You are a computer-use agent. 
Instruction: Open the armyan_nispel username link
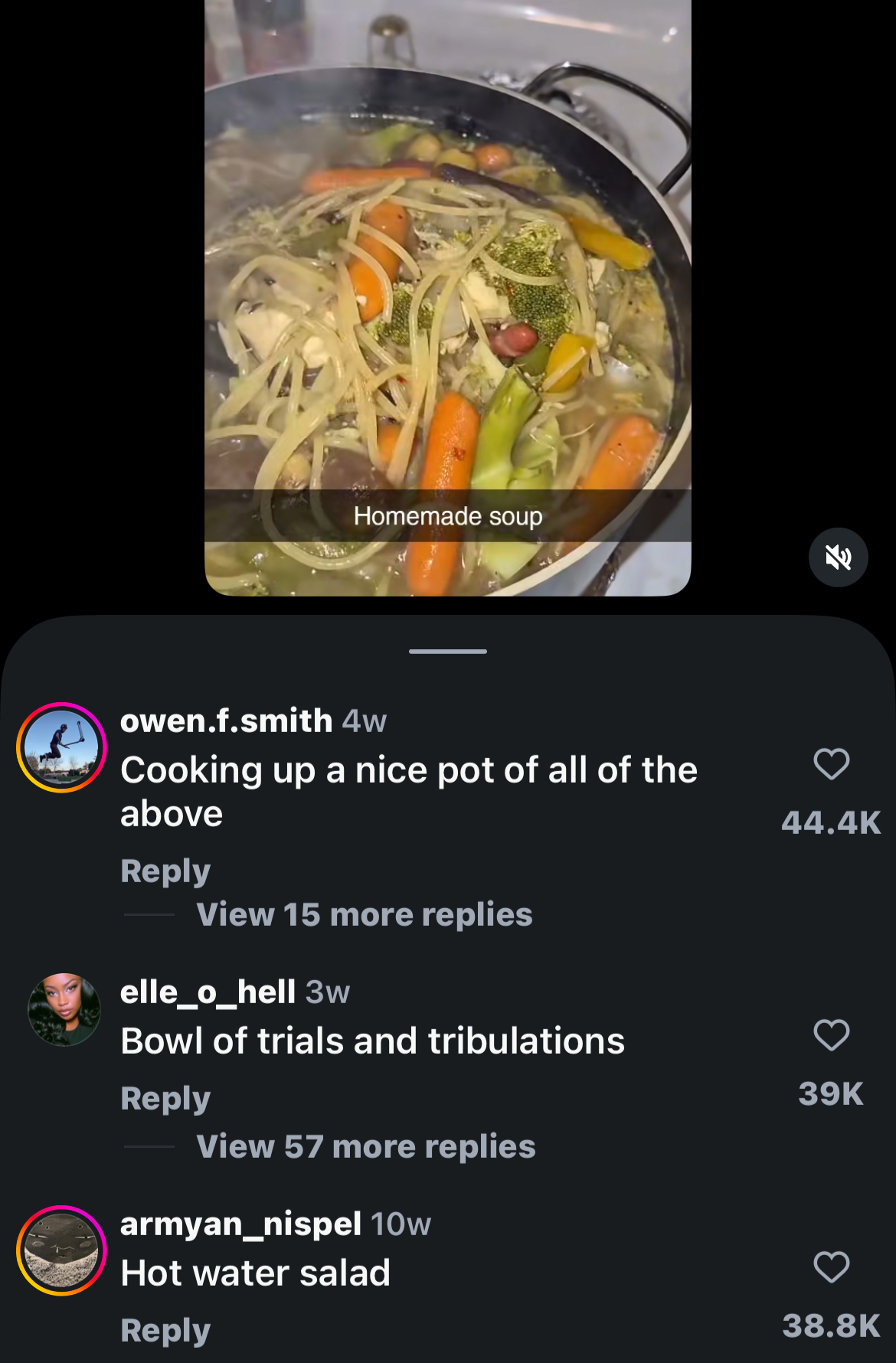coord(240,1224)
